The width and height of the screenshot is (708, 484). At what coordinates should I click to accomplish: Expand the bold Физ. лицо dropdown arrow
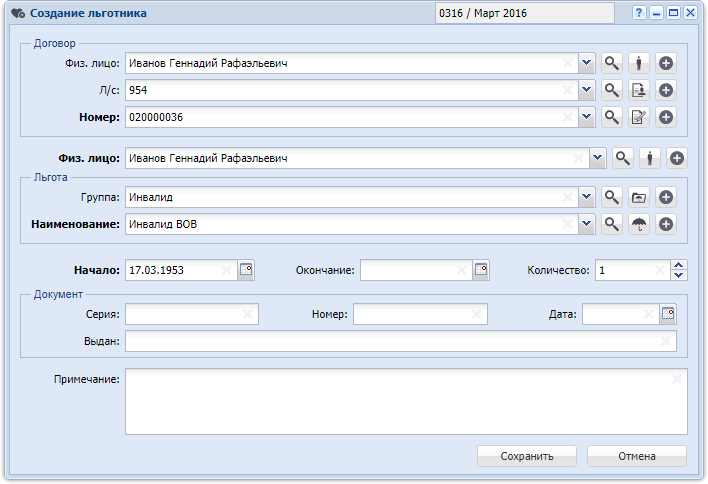click(597, 158)
